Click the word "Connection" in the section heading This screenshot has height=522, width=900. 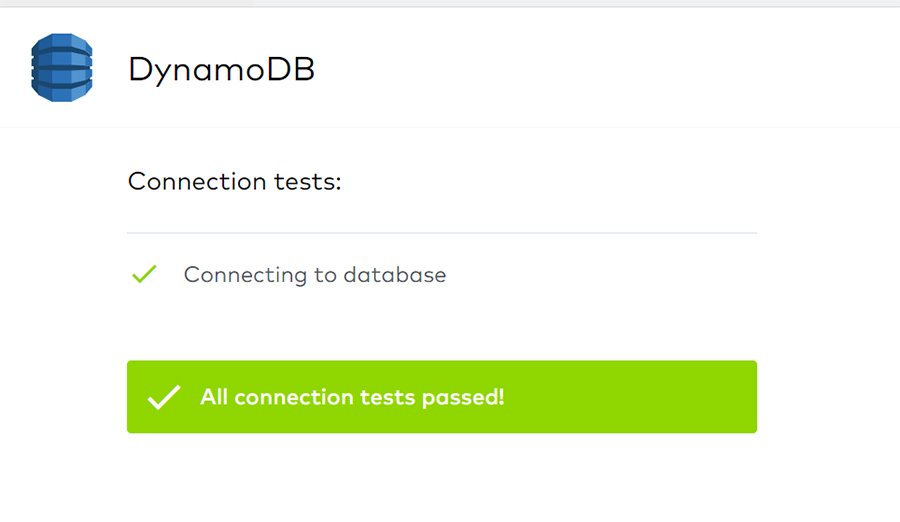[x=197, y=182]
